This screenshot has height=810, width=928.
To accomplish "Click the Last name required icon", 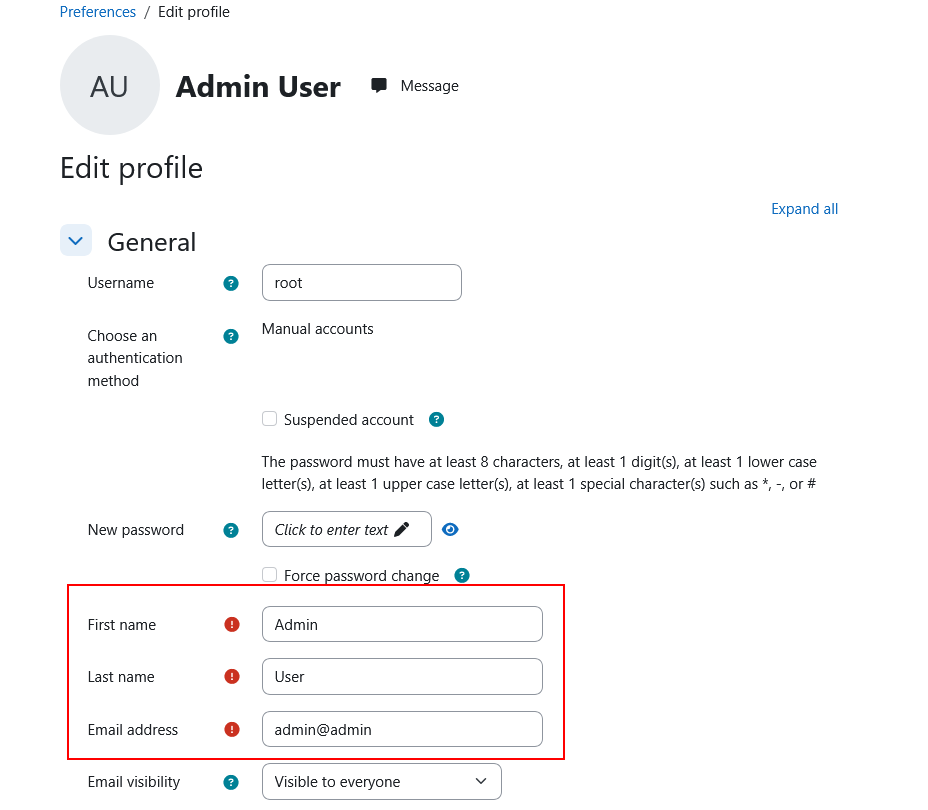I will point(232,677).
